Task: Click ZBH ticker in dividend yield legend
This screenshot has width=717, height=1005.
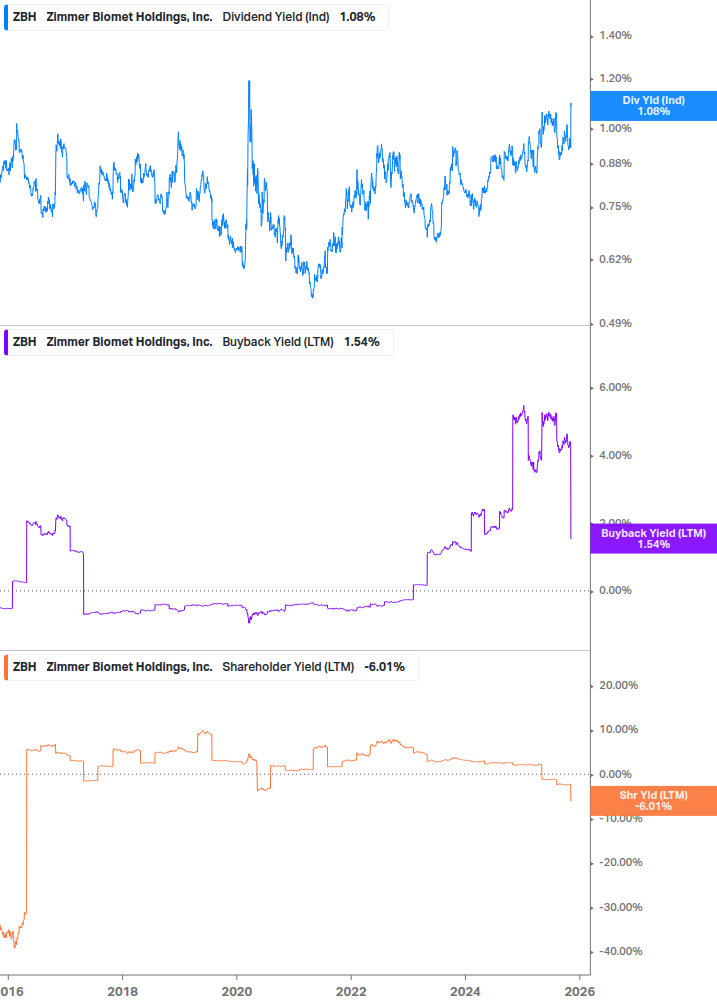Action: click(24, 17)
